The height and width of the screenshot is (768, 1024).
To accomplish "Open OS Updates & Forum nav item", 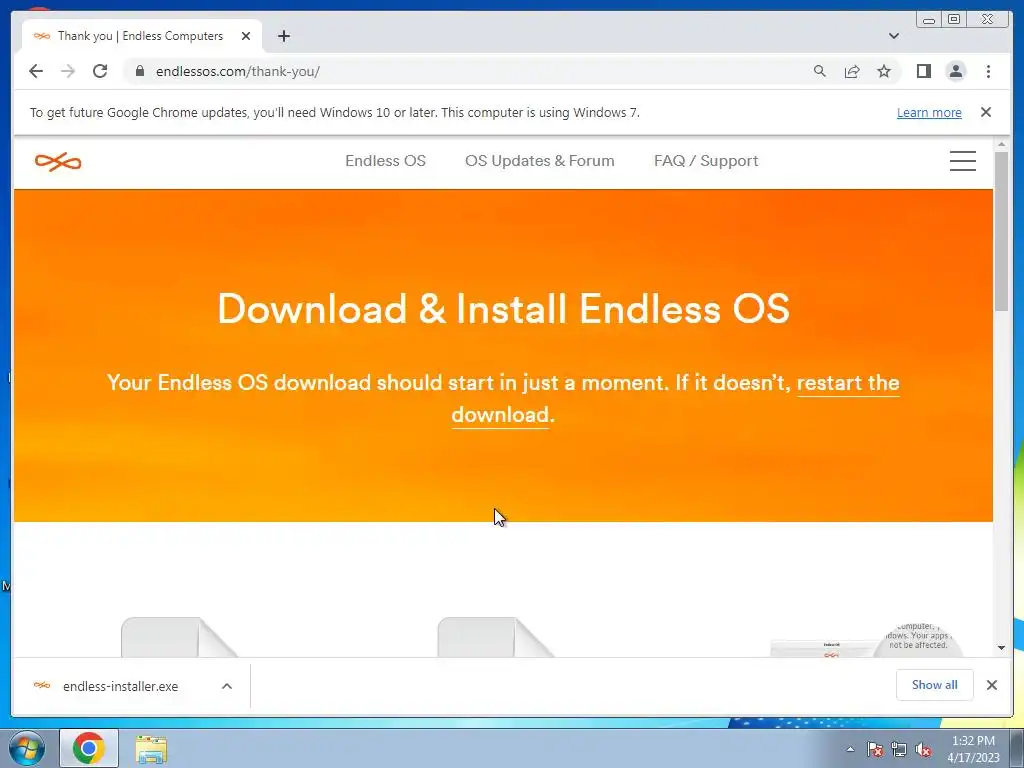I will pyautogui.click(x=539, y=161).
